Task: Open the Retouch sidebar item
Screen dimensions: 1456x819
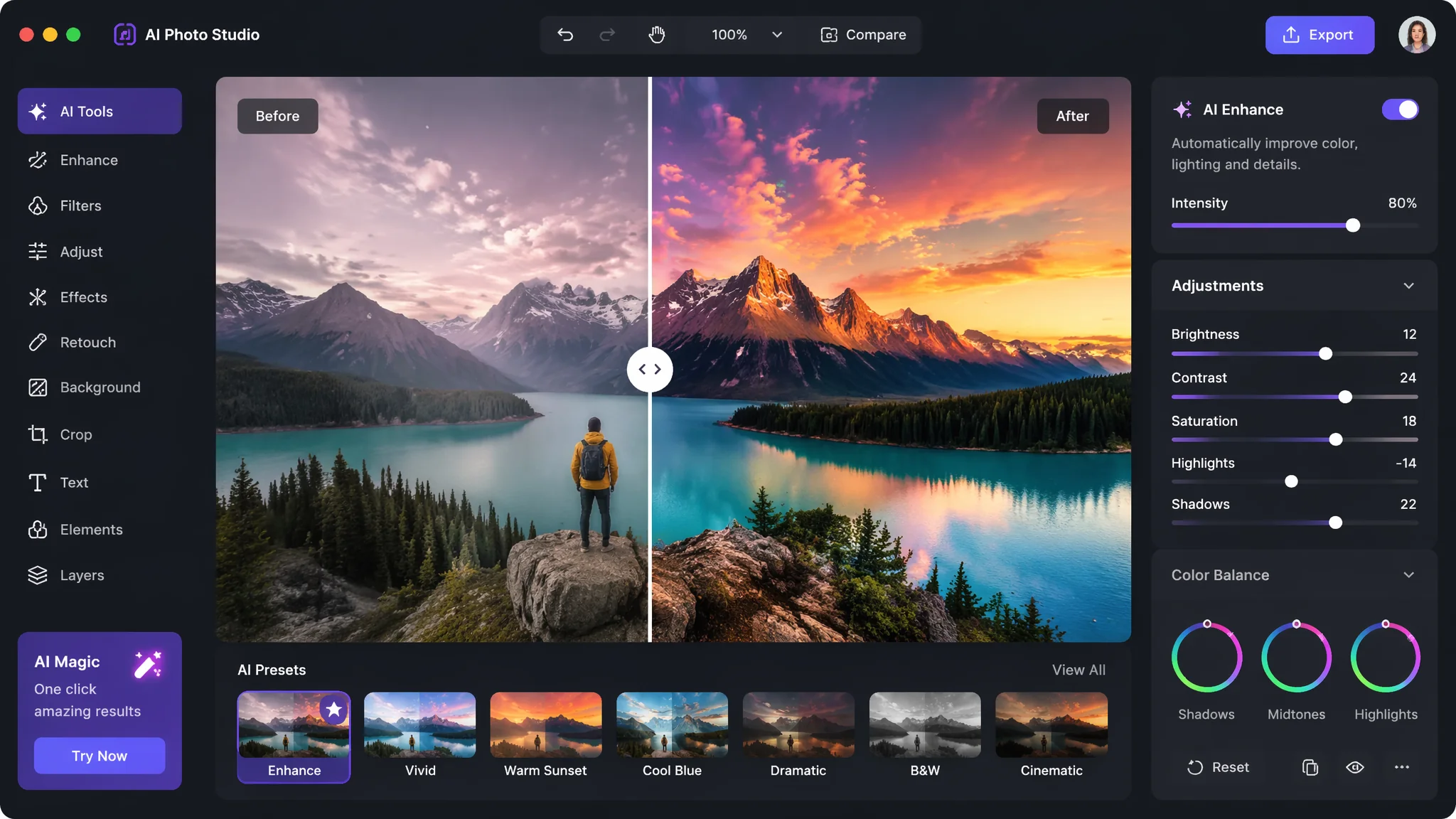Action: pyautogui.click(x=100, y=343)
